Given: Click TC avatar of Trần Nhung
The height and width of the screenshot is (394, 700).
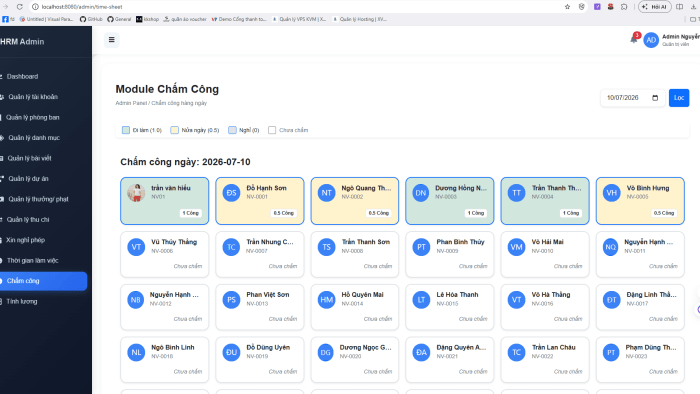Looking at the screenshot, I should pos(231,247).
